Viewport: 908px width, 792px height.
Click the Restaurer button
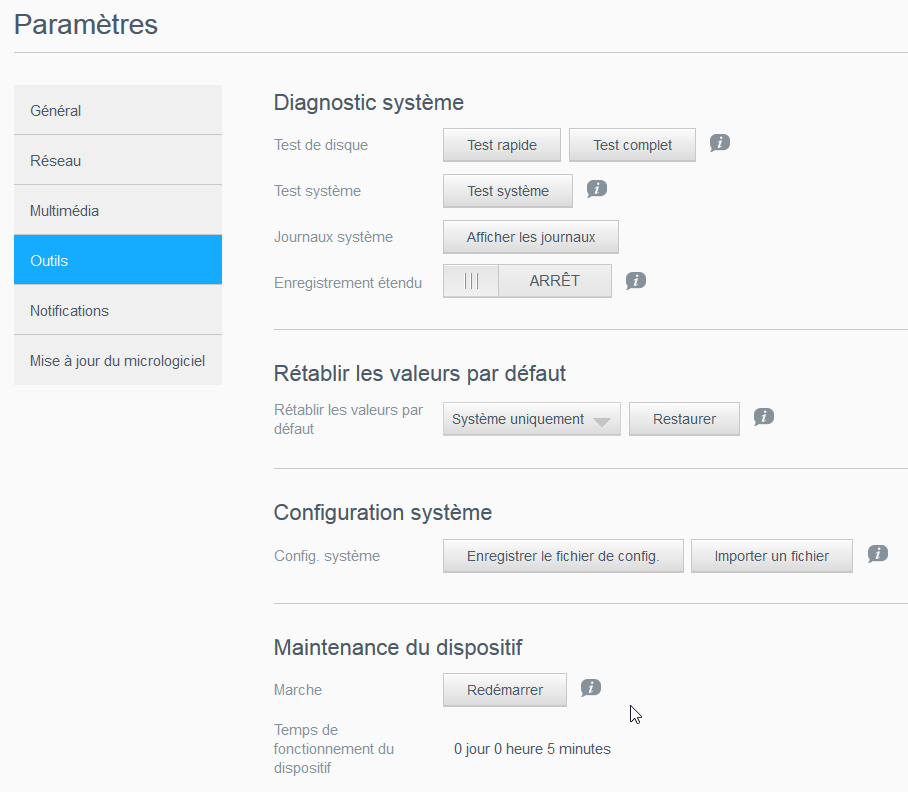pos(684,419)
